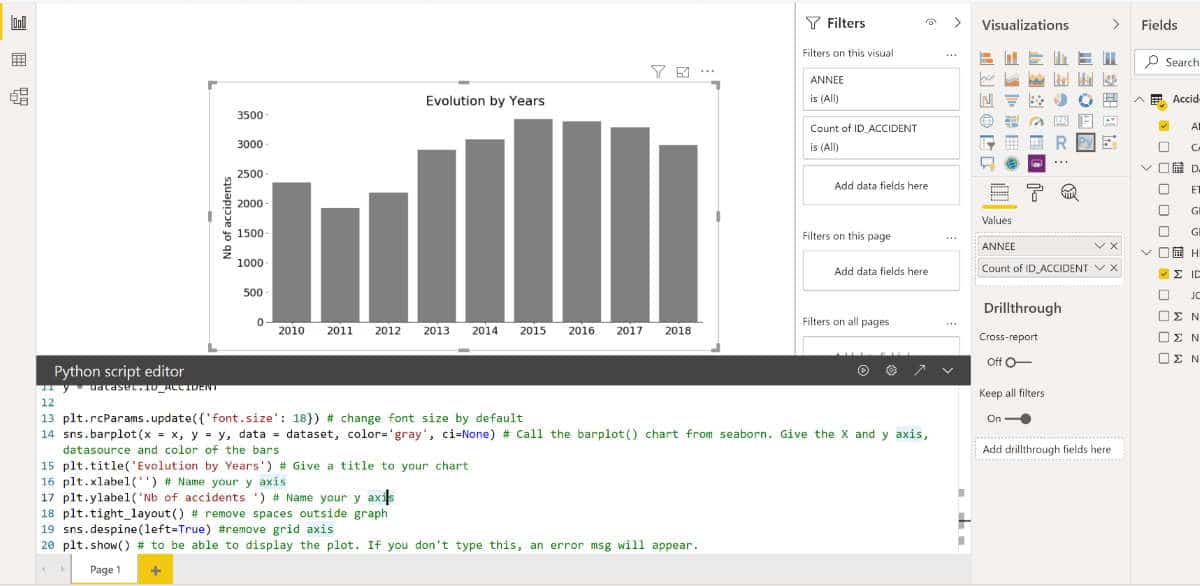
Task: Select the Clustered column chart visualization
Action: (1061, 58)
